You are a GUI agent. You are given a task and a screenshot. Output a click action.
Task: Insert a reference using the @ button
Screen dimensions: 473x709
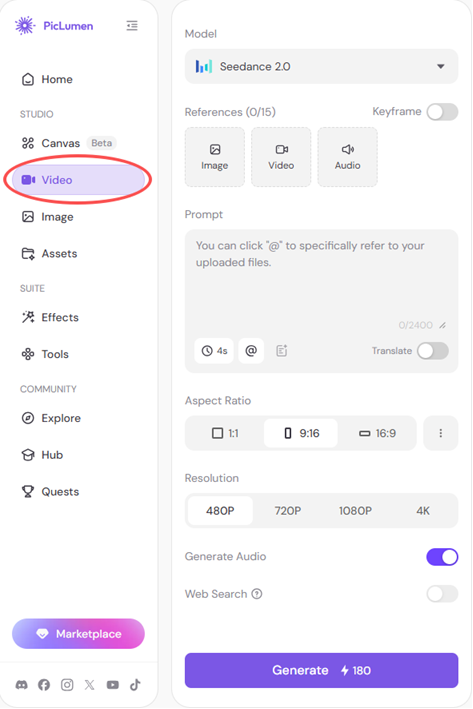coord(251,350)
